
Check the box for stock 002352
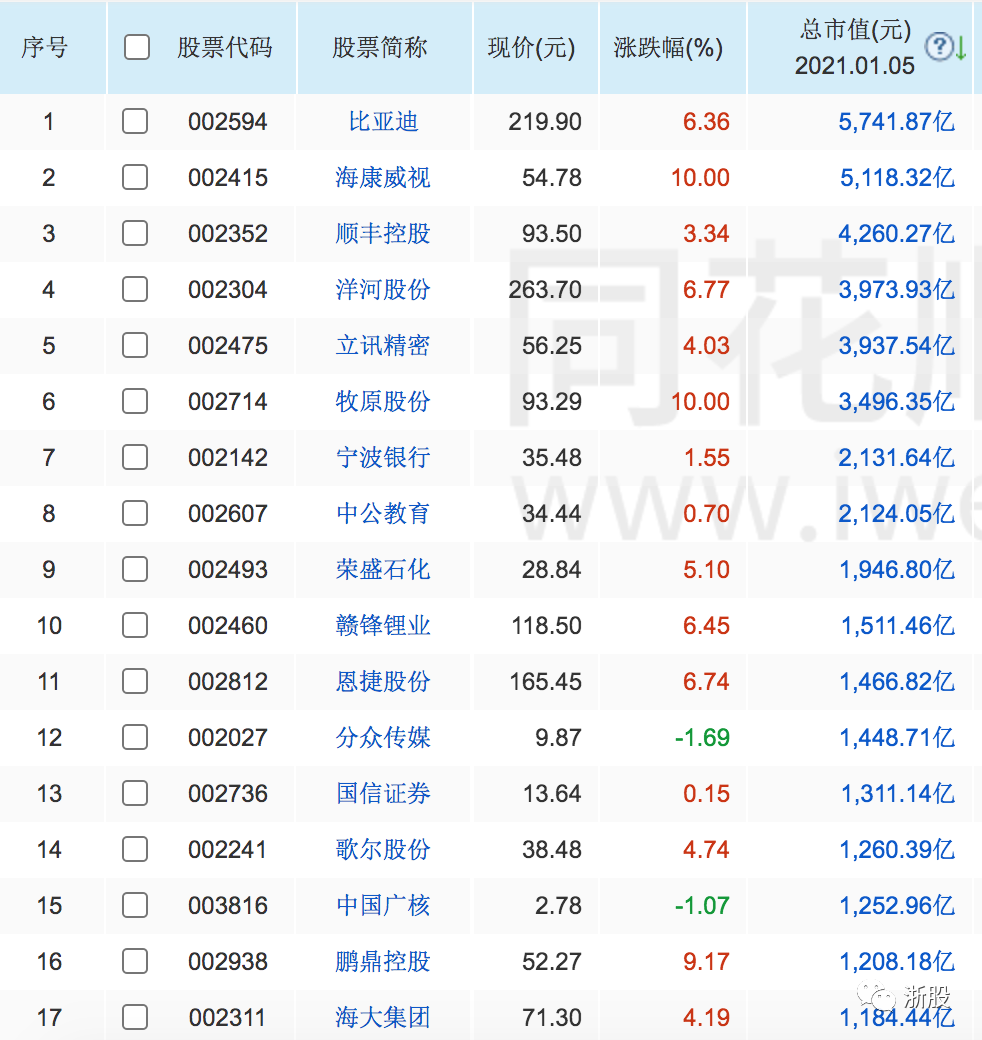[135, 233]
